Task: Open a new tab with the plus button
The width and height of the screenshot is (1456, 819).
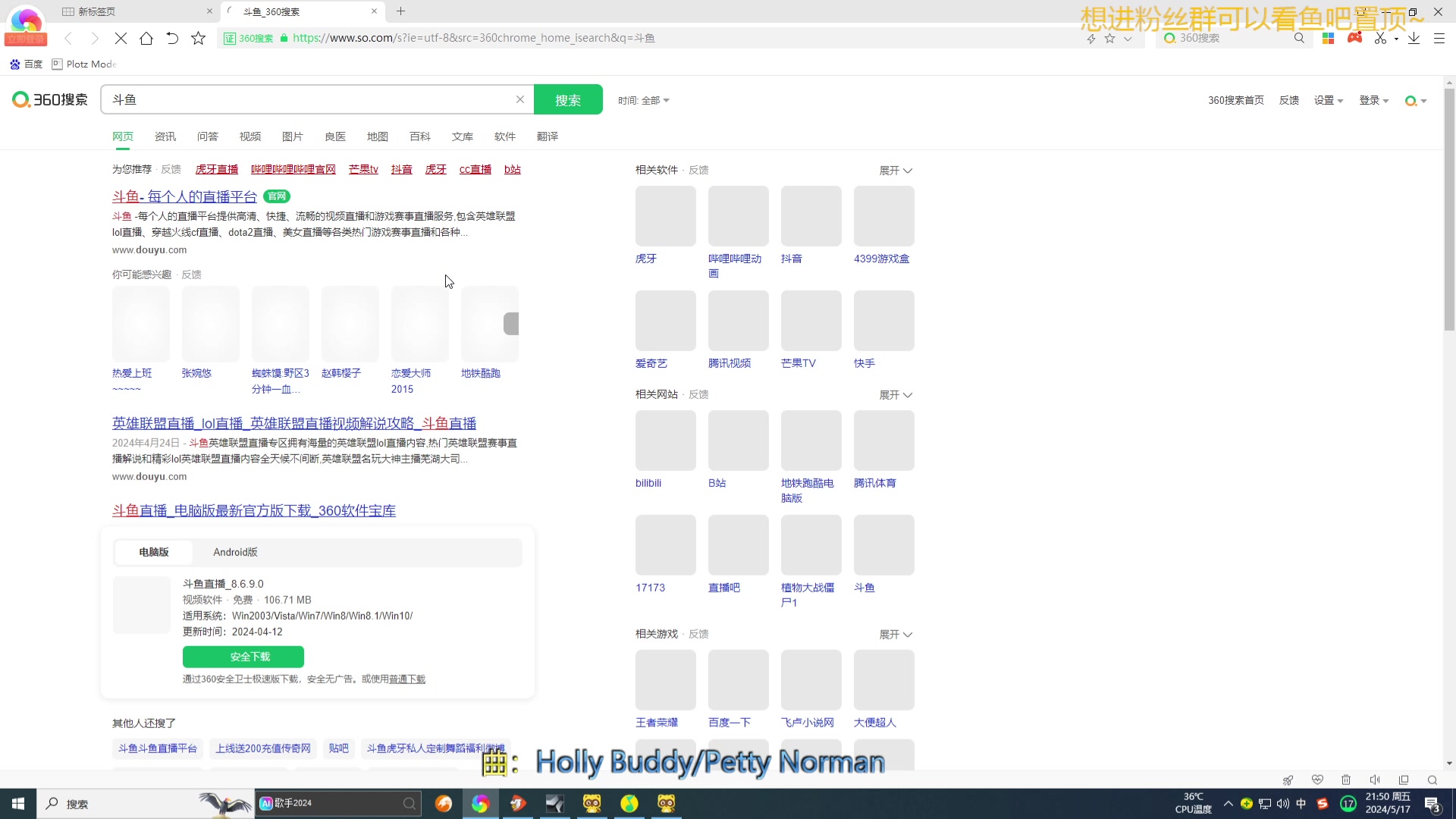Action: pos(400,11)
